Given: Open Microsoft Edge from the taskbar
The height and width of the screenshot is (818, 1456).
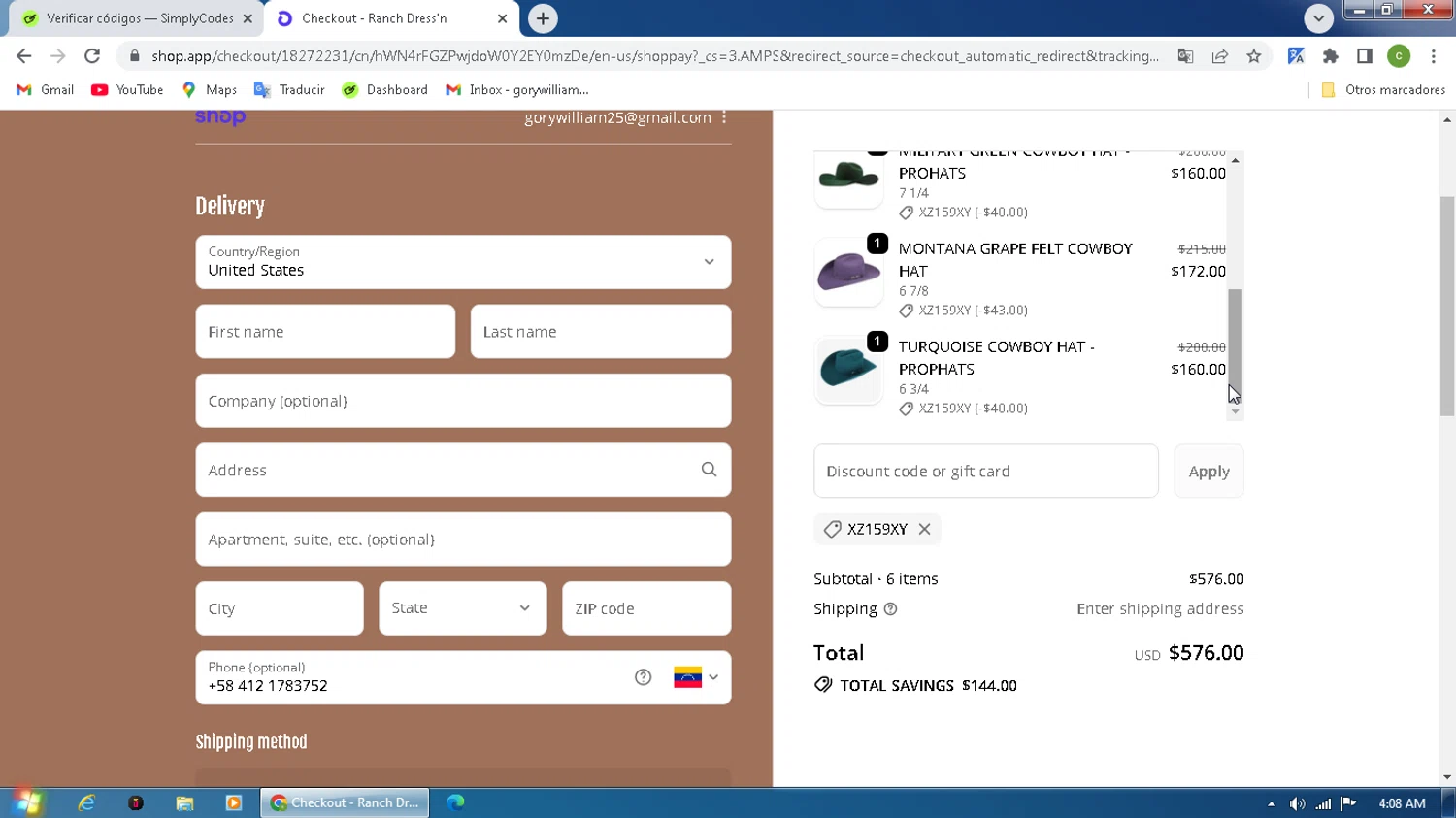Looking at the screenshot, I should [455, 802].
